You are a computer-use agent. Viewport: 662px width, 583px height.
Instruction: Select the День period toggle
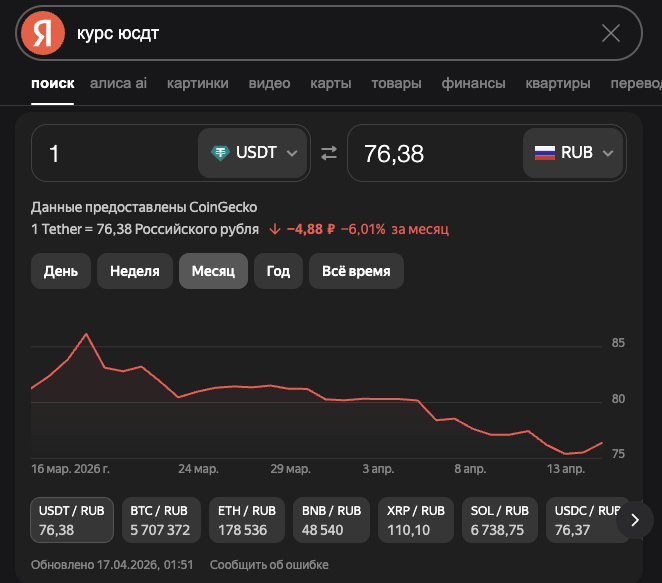(61, 271)
